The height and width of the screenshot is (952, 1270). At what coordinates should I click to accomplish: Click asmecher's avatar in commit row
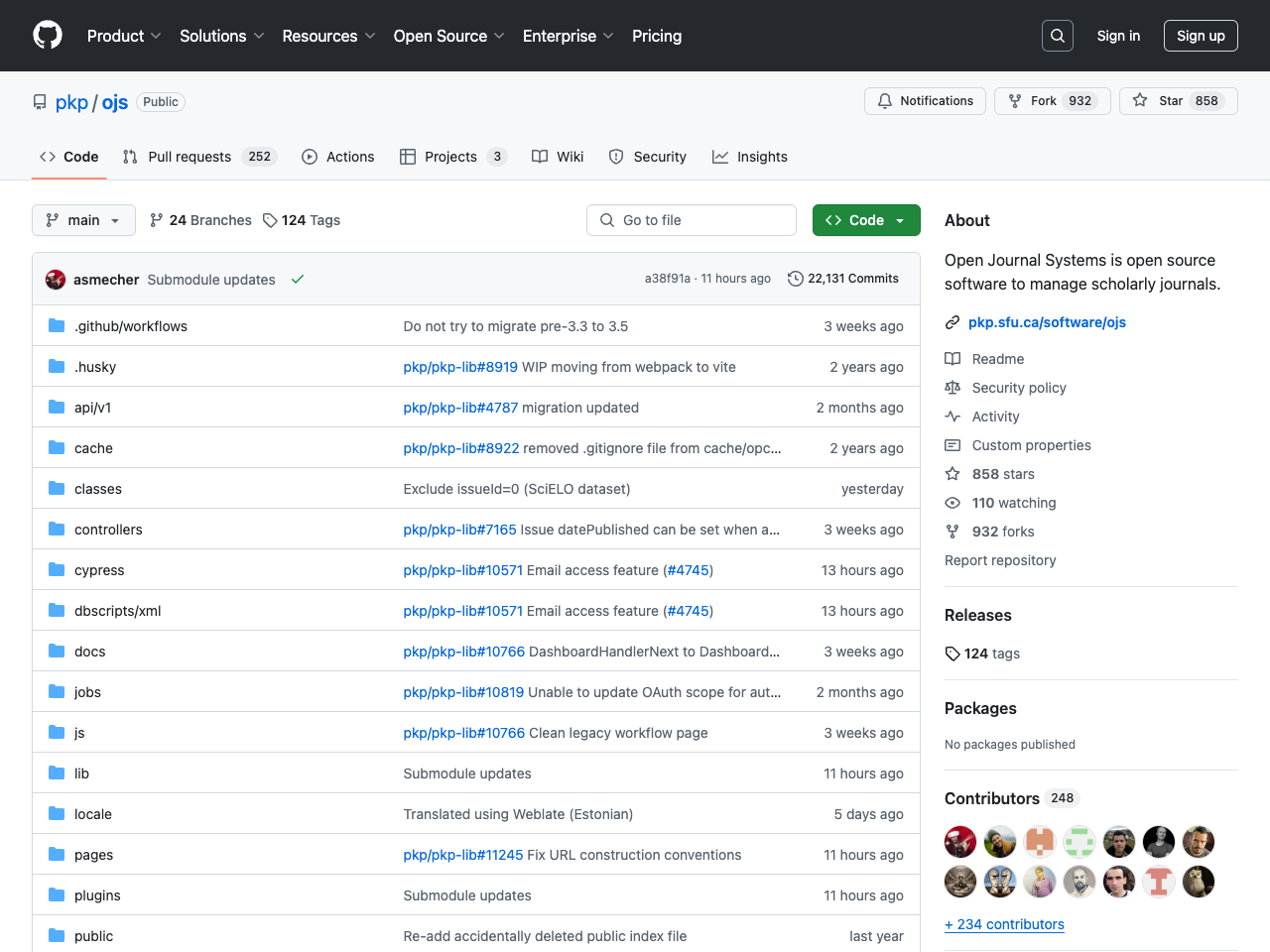click(56, 280)
